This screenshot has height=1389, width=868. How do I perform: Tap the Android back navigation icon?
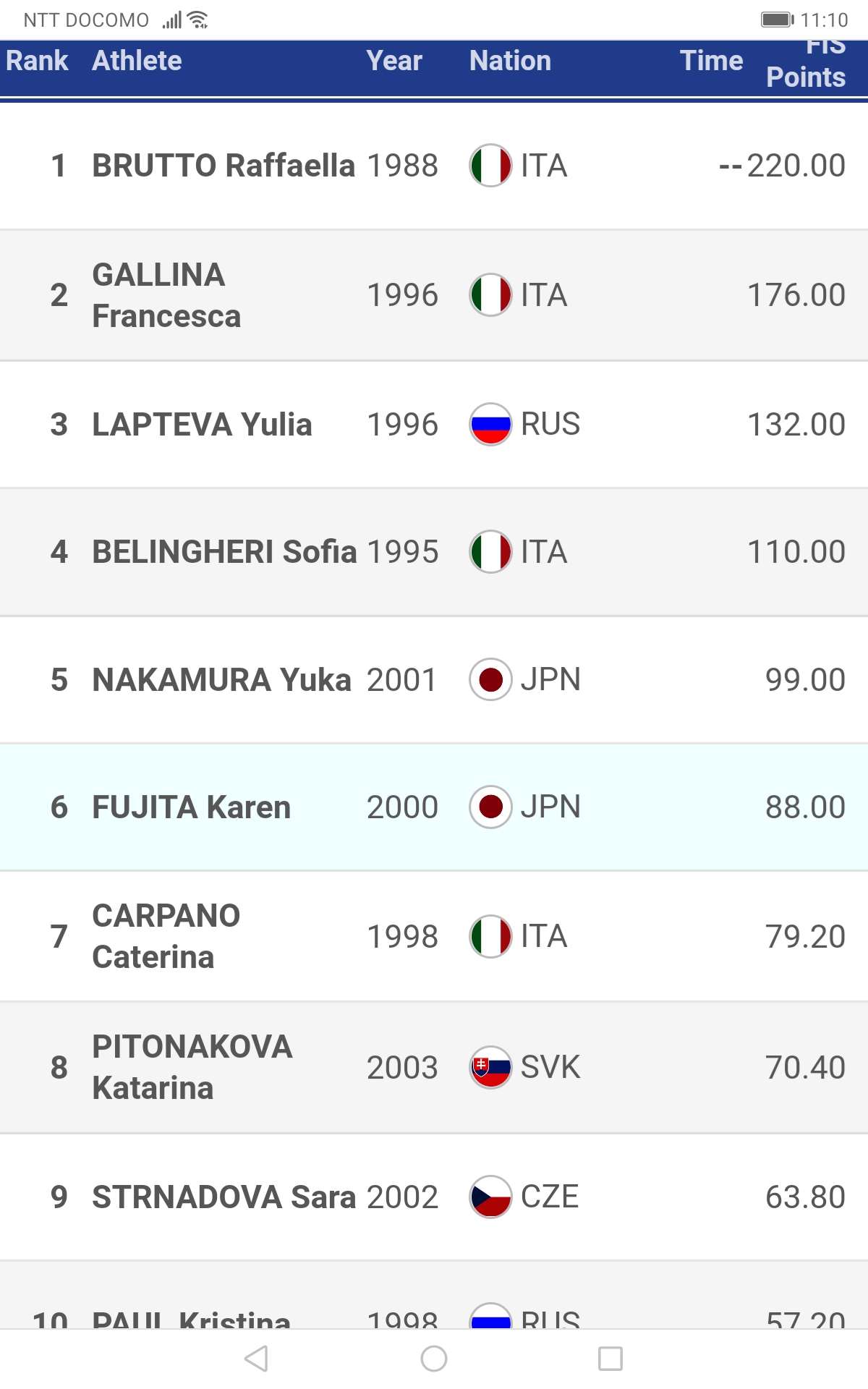pyautogui.click(x=257, y=1359)
